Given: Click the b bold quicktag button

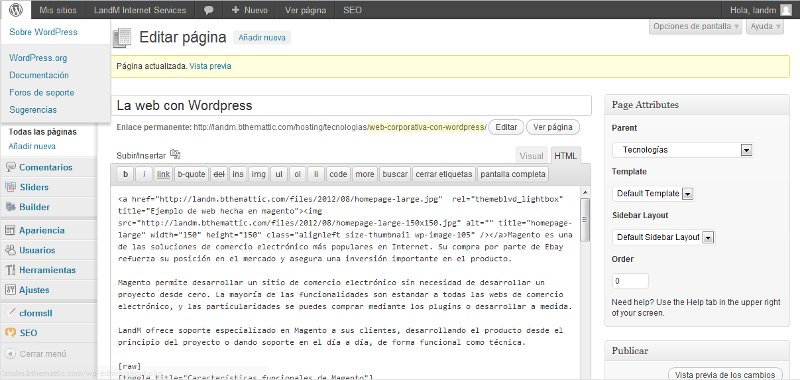Looking at the screenshot, I should (x=125, y=174).
